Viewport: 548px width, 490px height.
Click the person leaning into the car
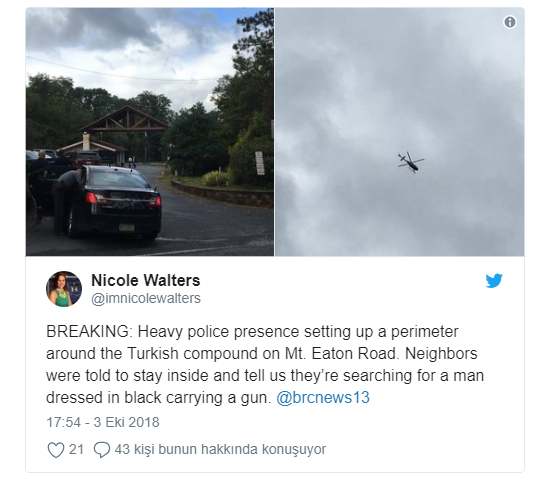67,201
